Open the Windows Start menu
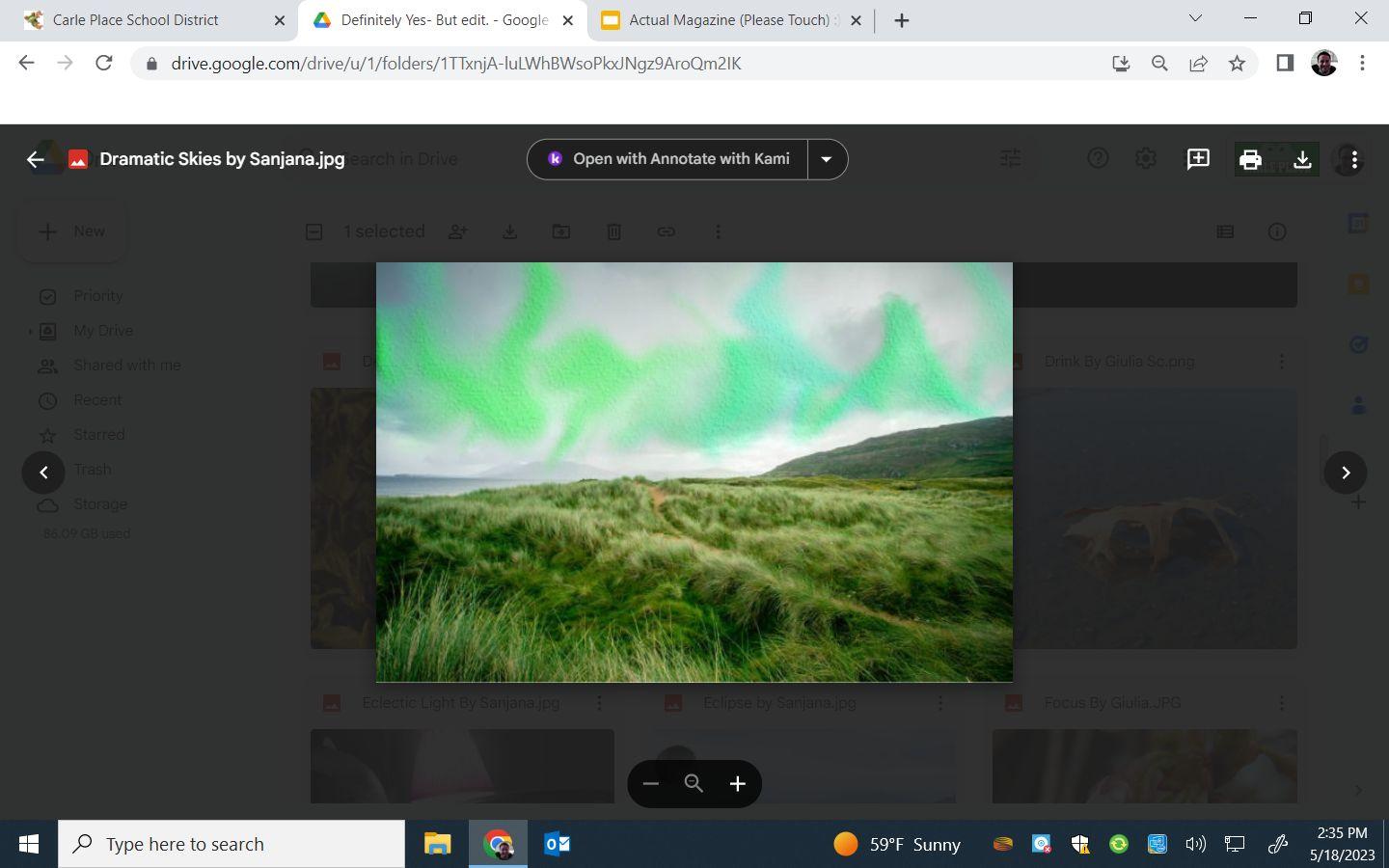Image resolution: width=1389 pixels, height=868 pixels. [x=29, y=844]
